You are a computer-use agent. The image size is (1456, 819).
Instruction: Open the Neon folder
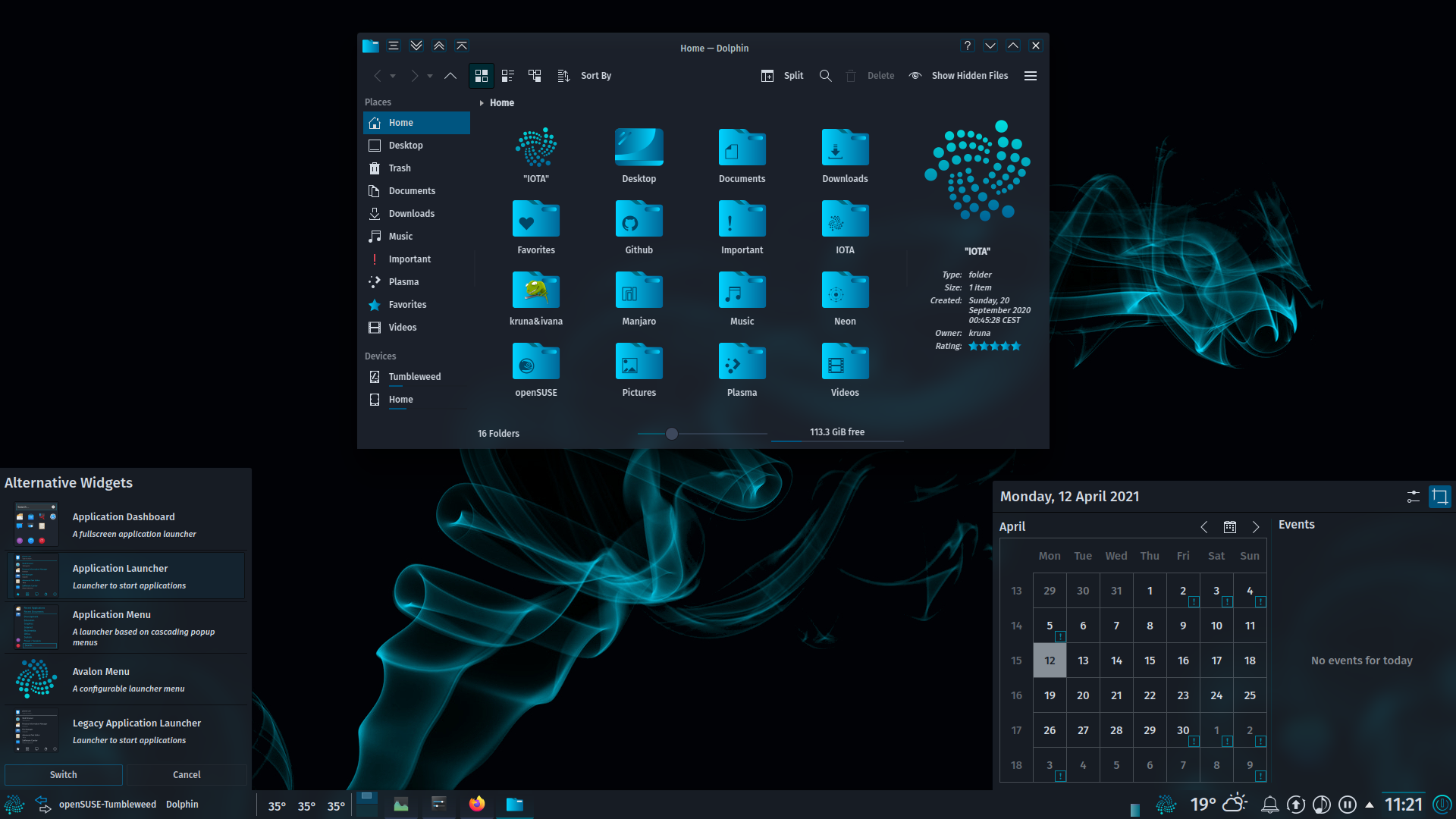[x=845, y=291]
